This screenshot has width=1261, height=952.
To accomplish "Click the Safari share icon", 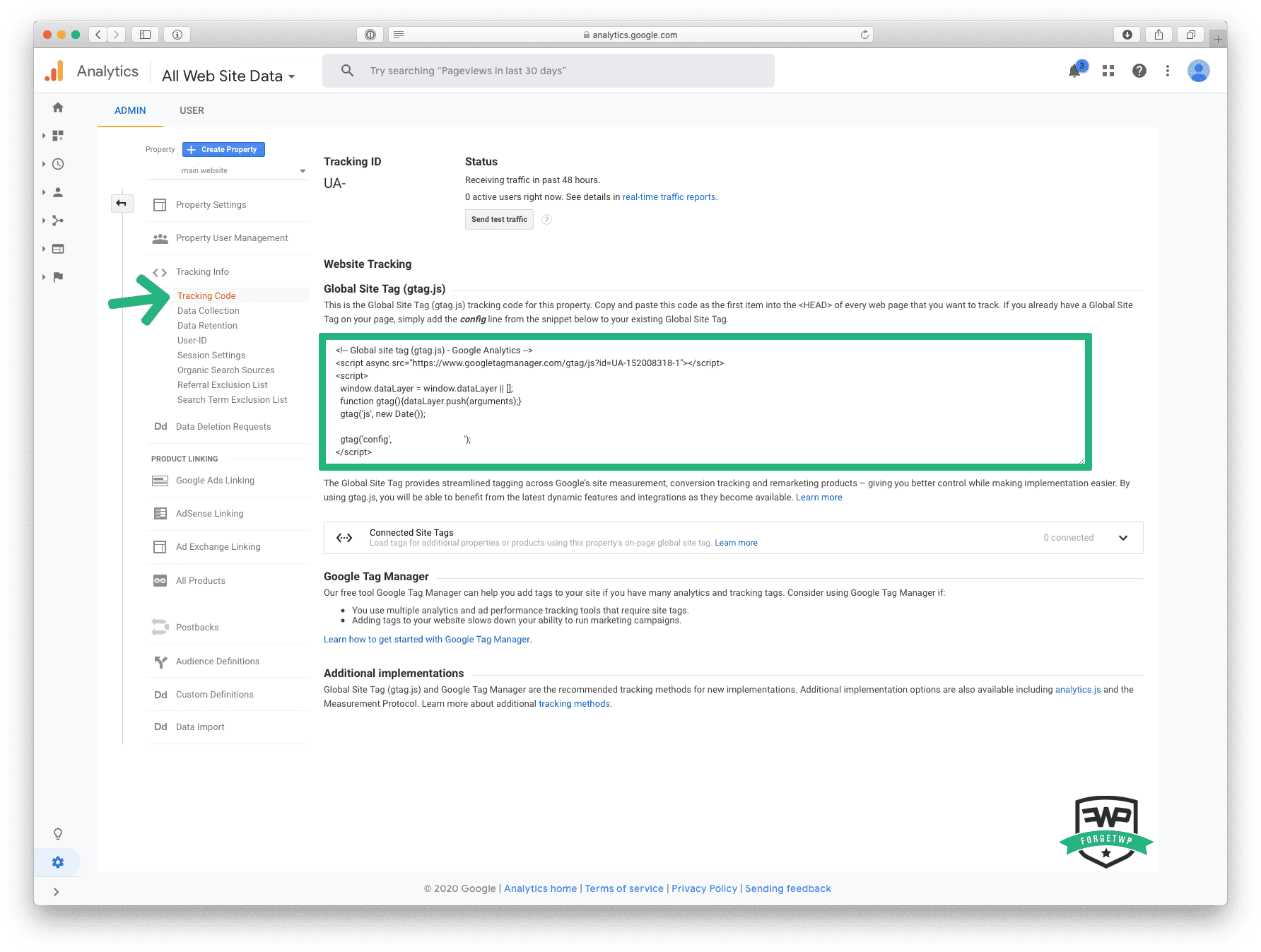I will tap(1159, 35).
